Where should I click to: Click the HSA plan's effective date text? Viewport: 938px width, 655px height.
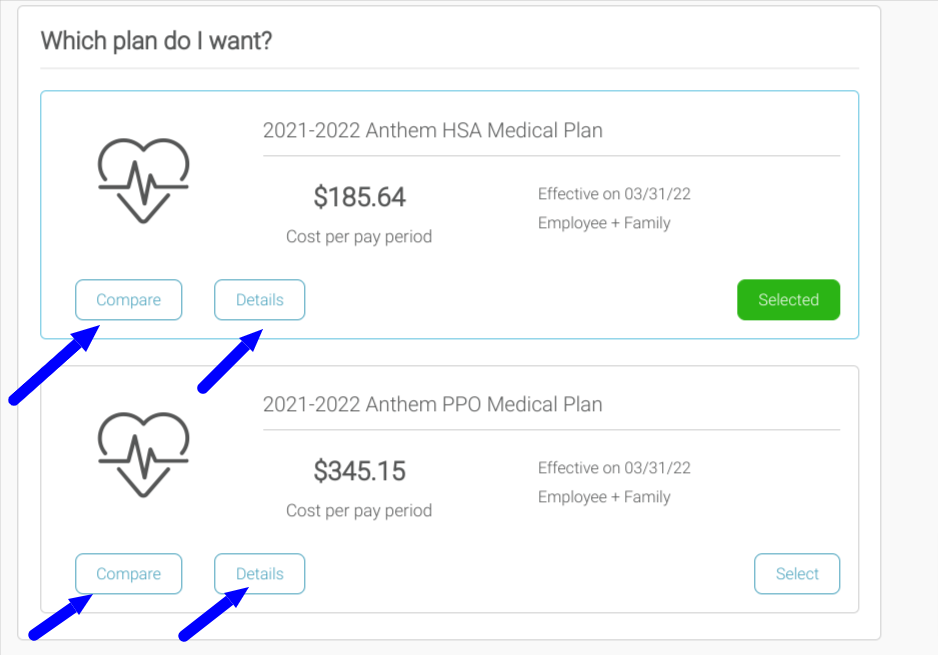614,194
